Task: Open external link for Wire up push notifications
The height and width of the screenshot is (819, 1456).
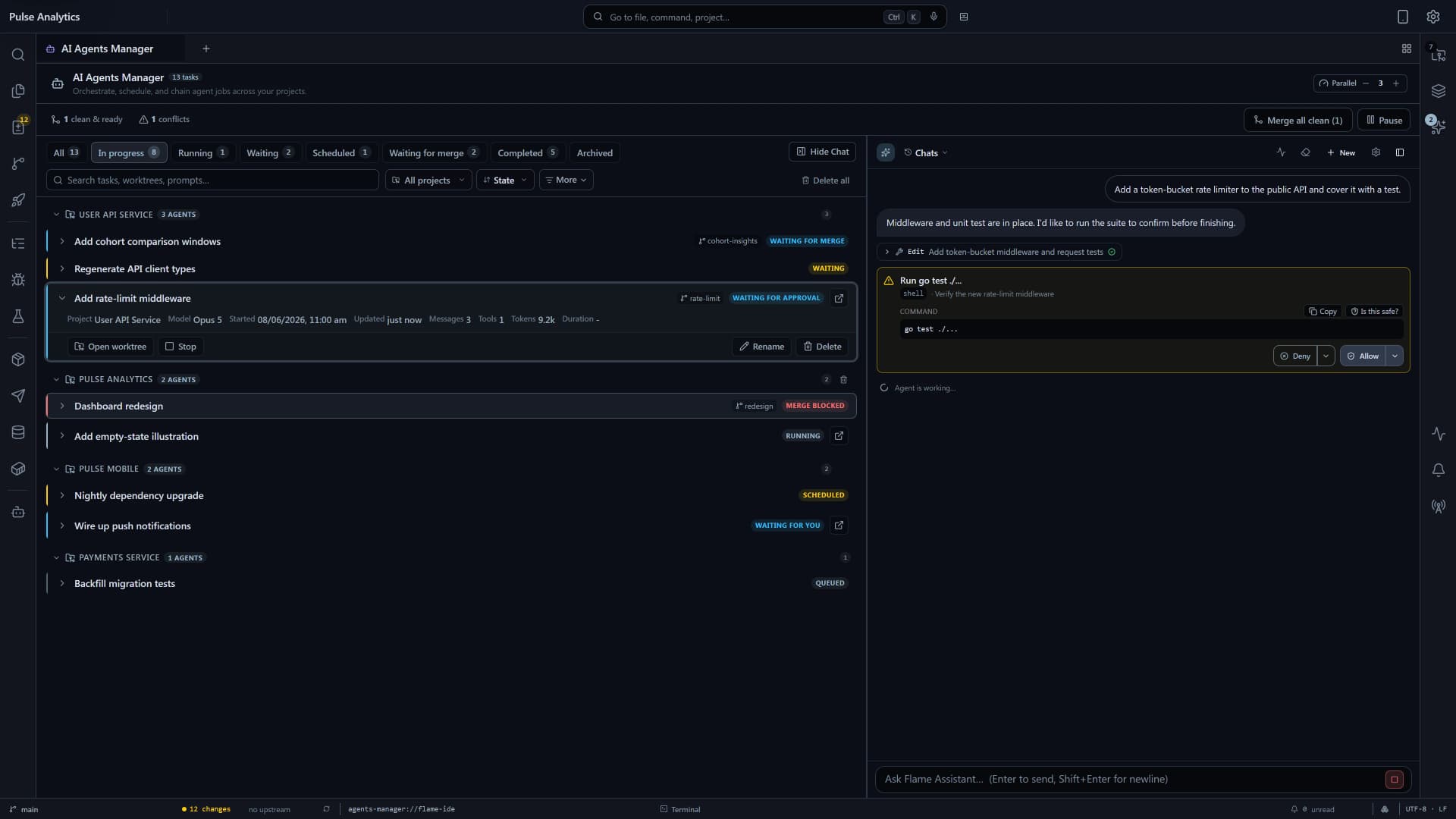Action: 839,525
